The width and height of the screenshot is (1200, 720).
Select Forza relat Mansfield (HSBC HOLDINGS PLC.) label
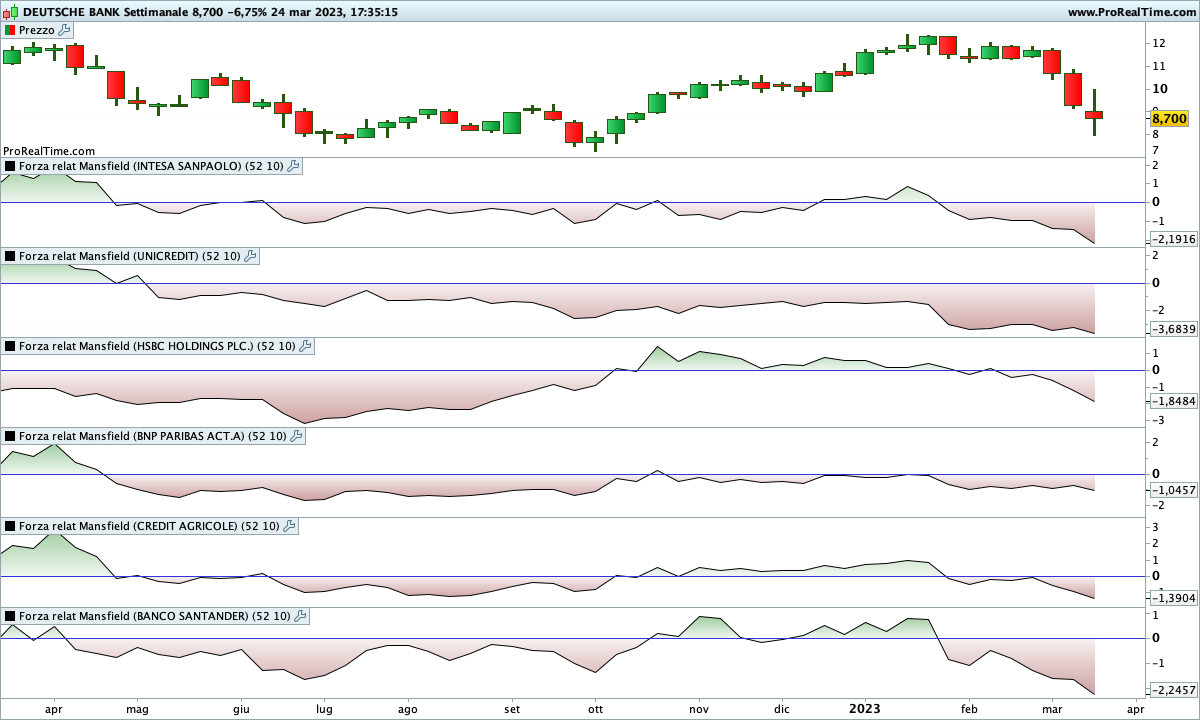point(157,346)
